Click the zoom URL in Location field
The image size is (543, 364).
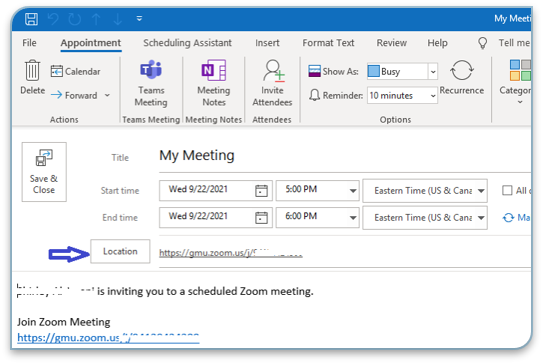coord(231,253)
